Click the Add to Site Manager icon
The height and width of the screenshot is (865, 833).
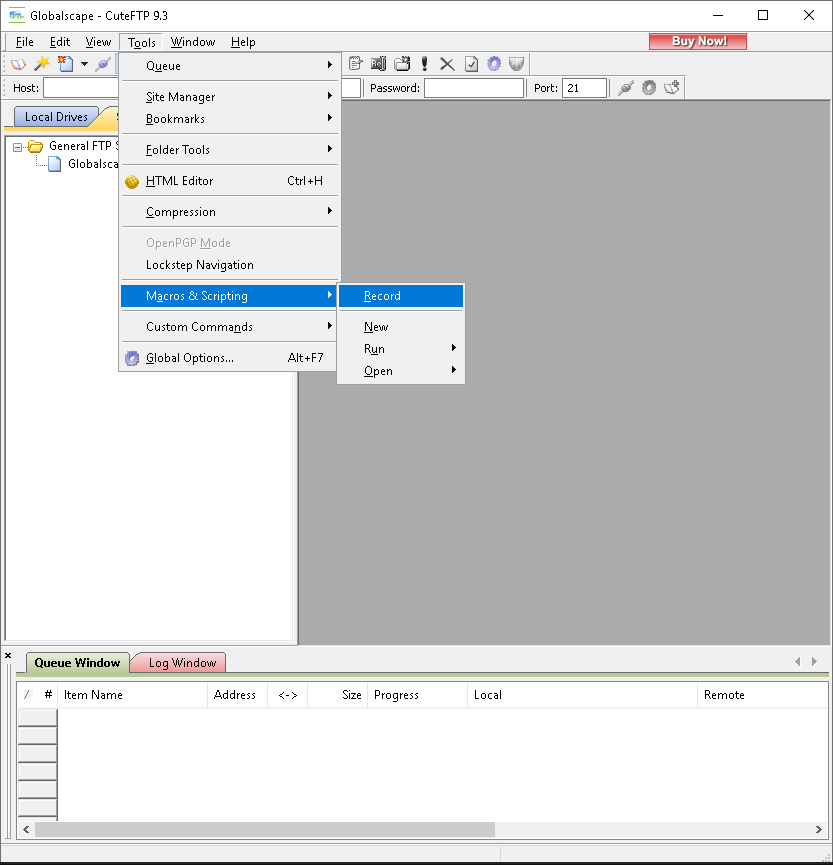(671, 88)
